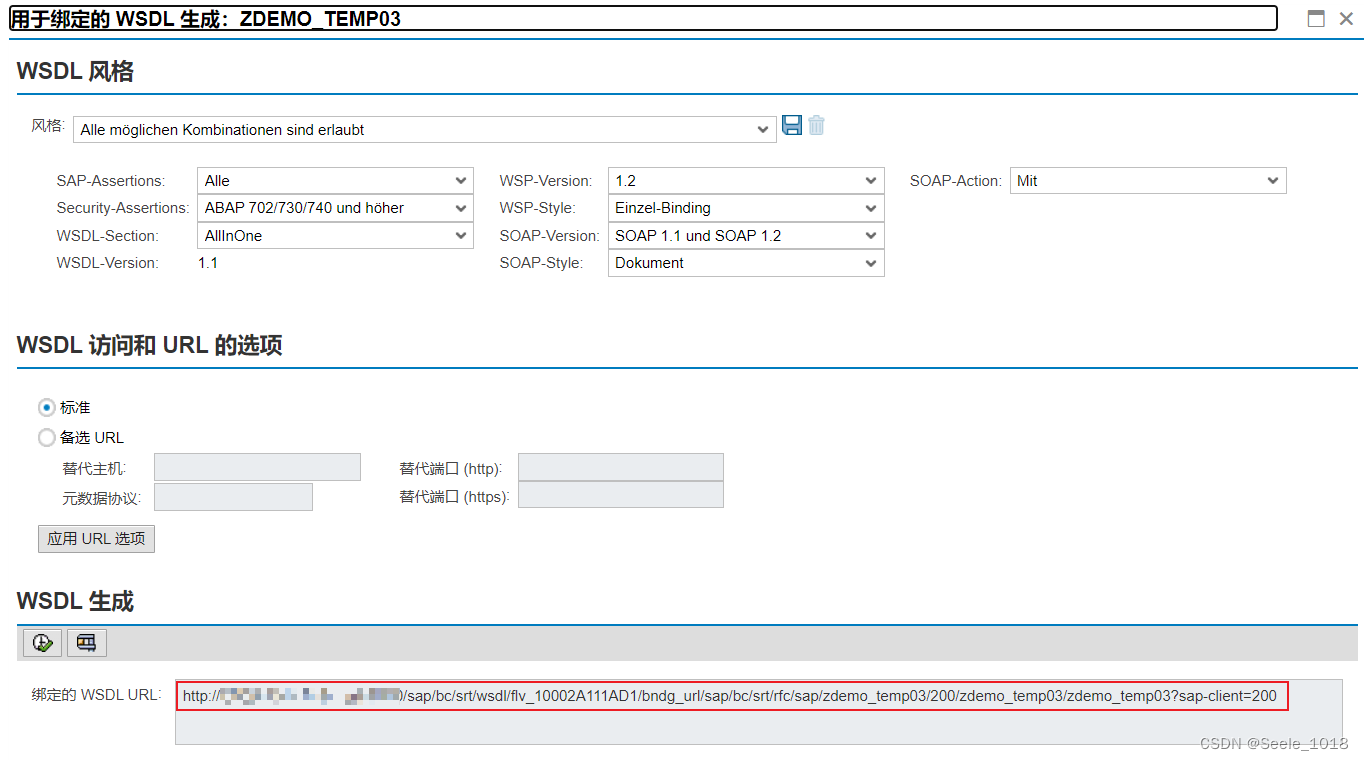Click the 替代端口 (http) input field
This screenshot has width=1364, height=760.
tap(620, 466)
